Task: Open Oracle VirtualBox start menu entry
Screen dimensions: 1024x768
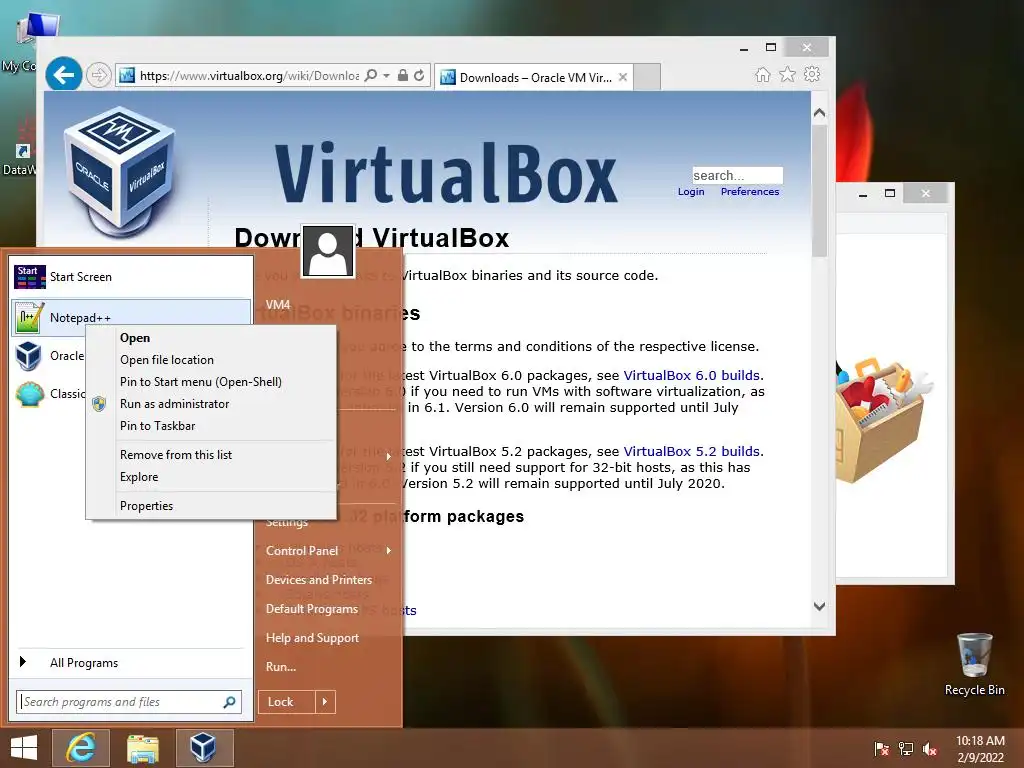Action: click(48, 356)
